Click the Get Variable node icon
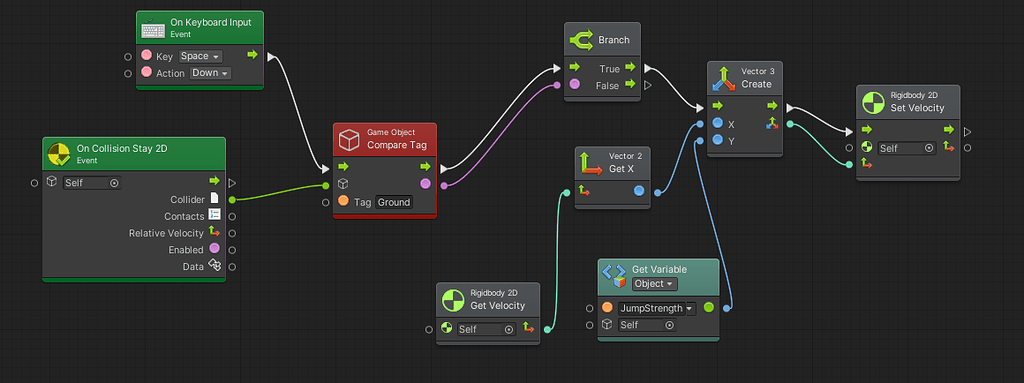Viewport: 1024px width, 383px height. point(614,276)
